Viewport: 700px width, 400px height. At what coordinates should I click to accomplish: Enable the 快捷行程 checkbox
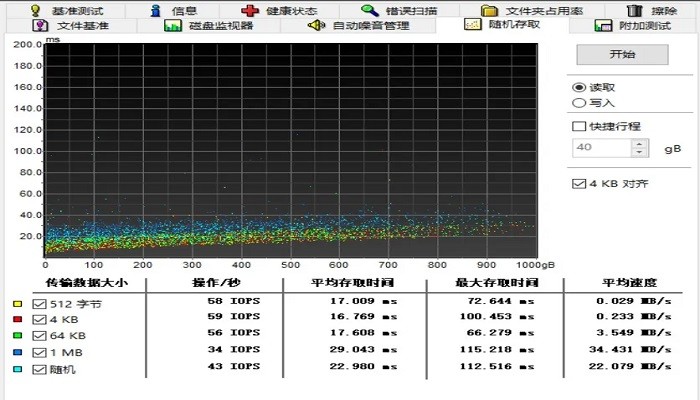tap(578, 127)
